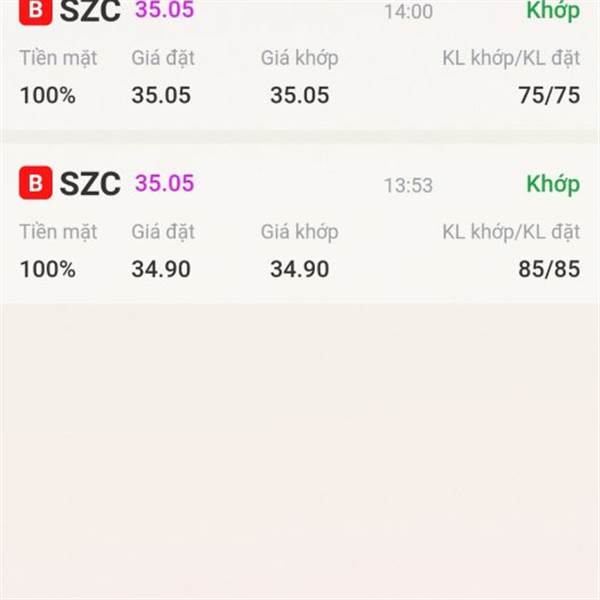Image resolution: width=600 pixels, height=600 pixels.
Task: Open the SZC ticker on the 14:00 order
Action: (90, 10)
